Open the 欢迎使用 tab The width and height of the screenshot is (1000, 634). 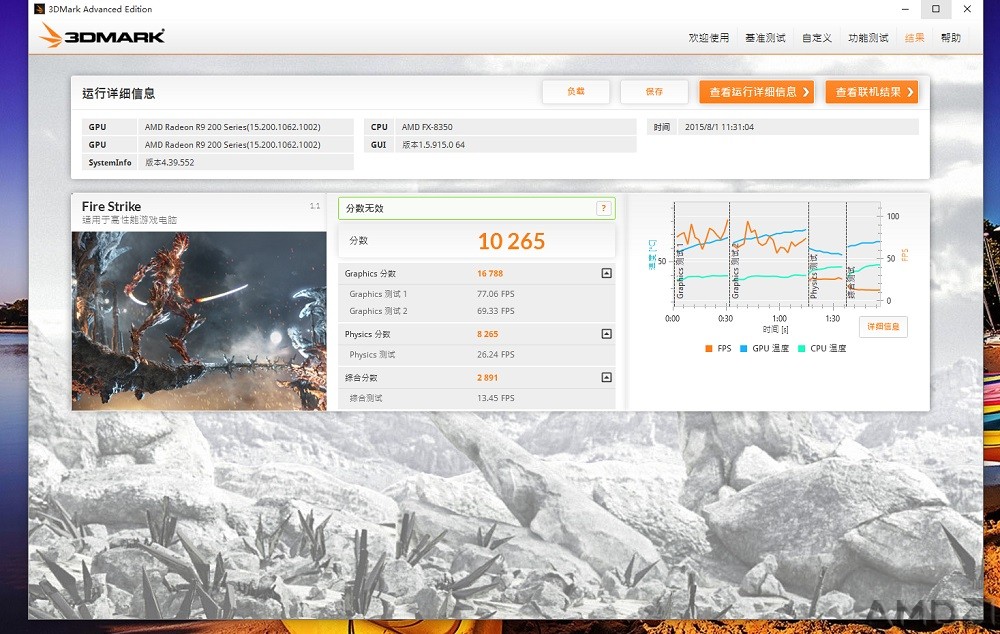point(709,38)
